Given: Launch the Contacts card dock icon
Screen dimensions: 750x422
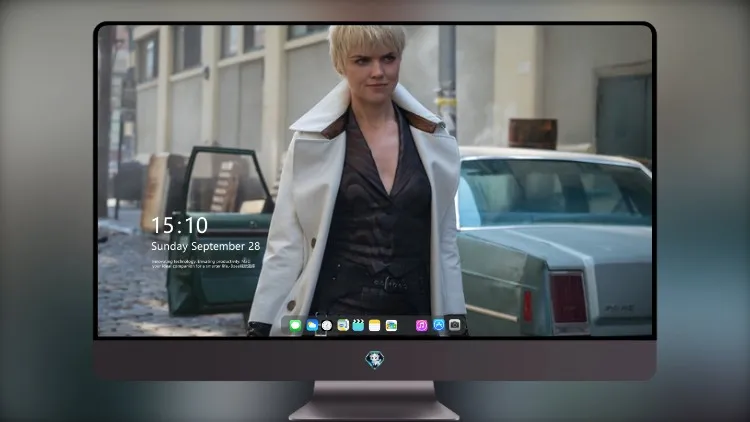Looking at the screenshot, I should click(x=342, y=326).
